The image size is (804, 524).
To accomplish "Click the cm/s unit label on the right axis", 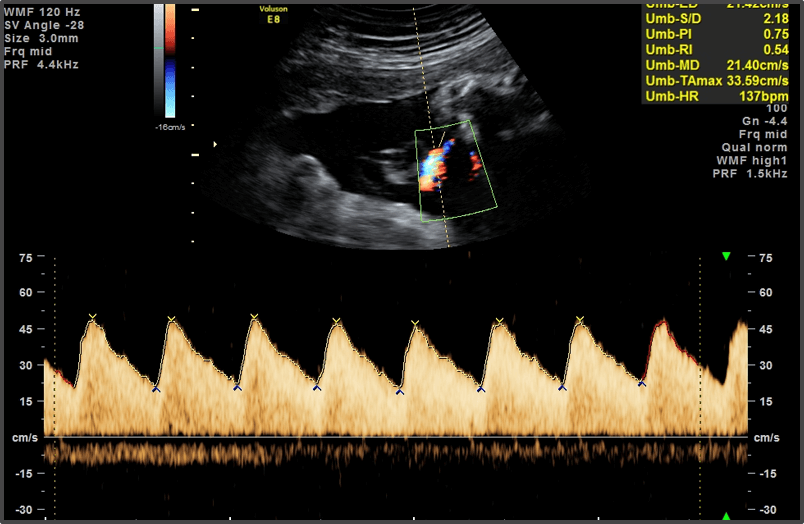I will [767, 438].
